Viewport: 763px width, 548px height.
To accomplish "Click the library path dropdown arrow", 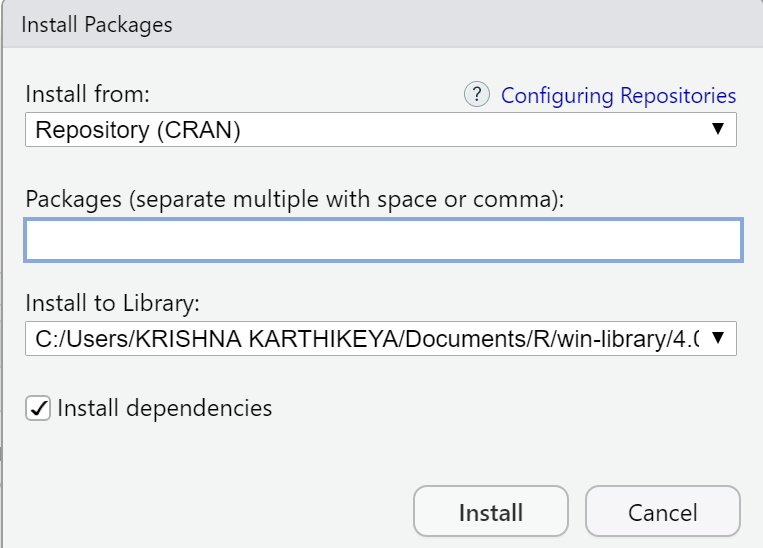I will click(717, 338).
